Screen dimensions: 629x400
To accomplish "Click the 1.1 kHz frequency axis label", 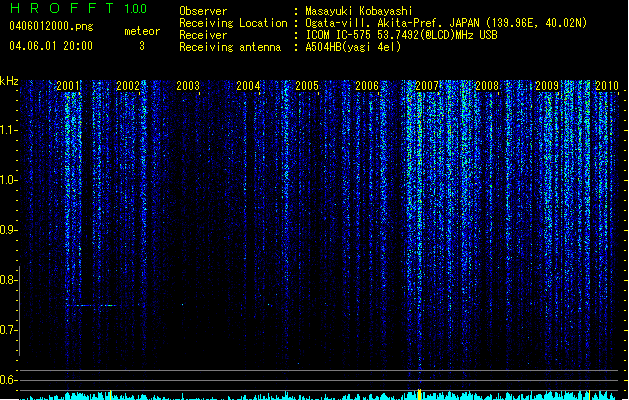I will [x=8, y=130].
